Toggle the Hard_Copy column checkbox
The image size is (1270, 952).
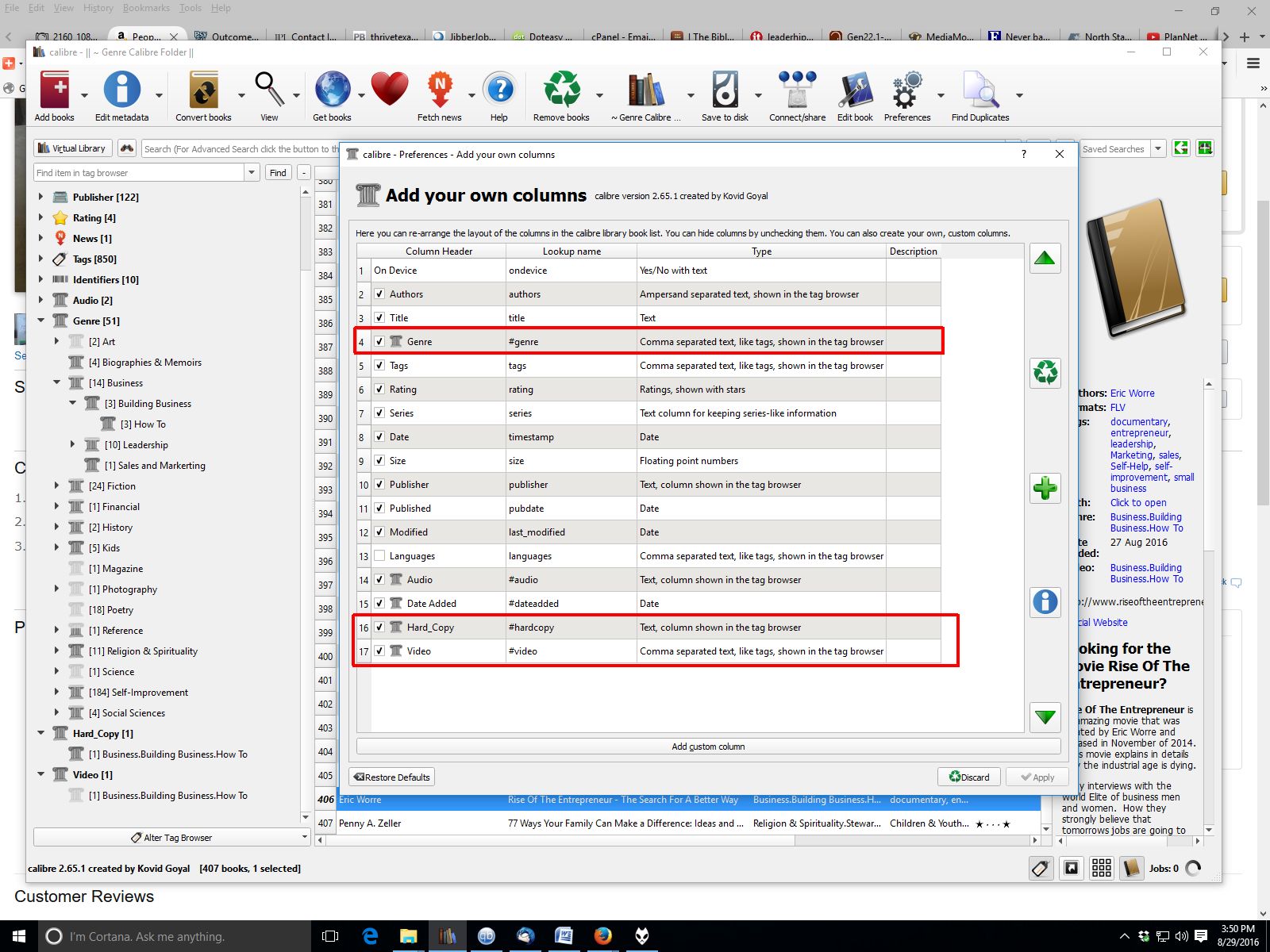(379, 628)
